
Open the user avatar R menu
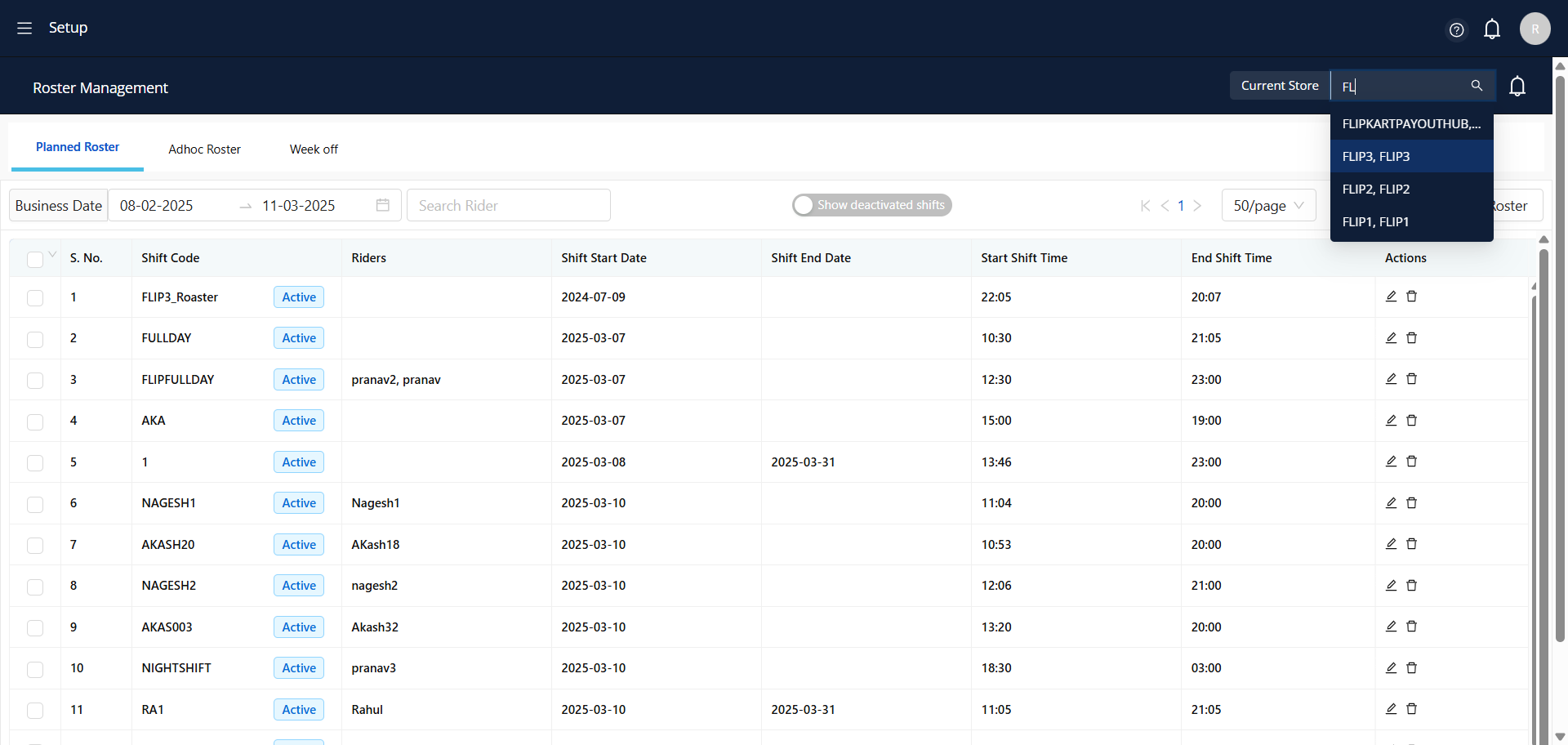(x=1535, y=29)
